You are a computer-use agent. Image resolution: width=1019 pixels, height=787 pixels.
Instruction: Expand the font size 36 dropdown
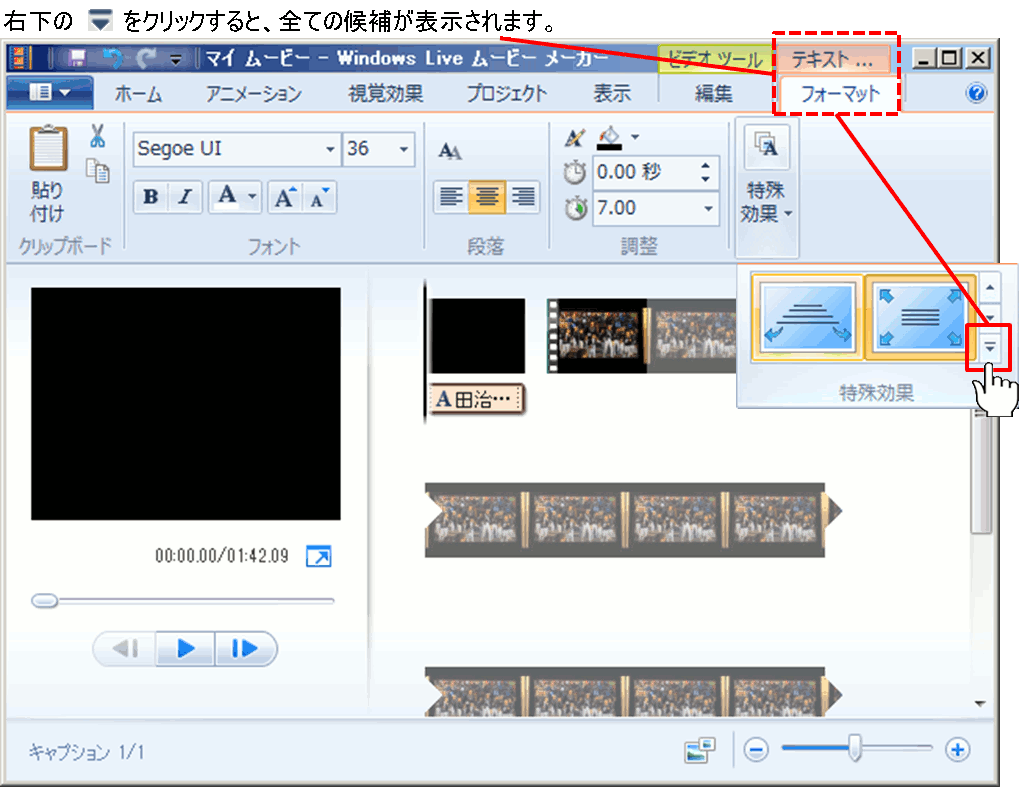(x=405, y=150)
